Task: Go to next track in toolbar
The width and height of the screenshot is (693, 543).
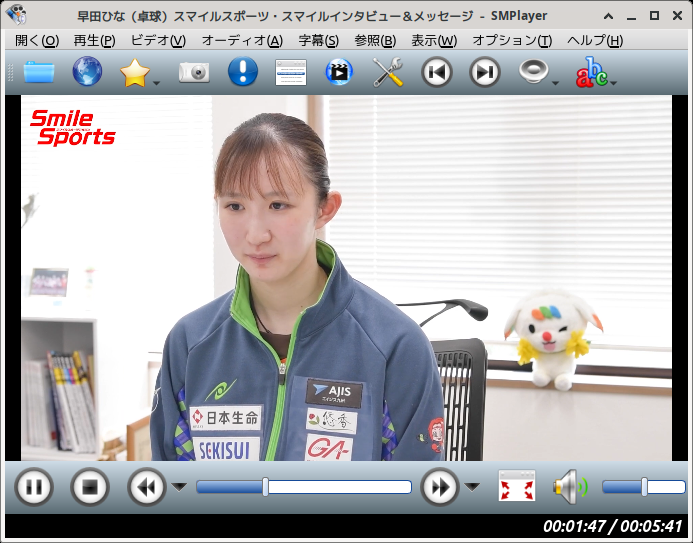Action: pos(484,72)
